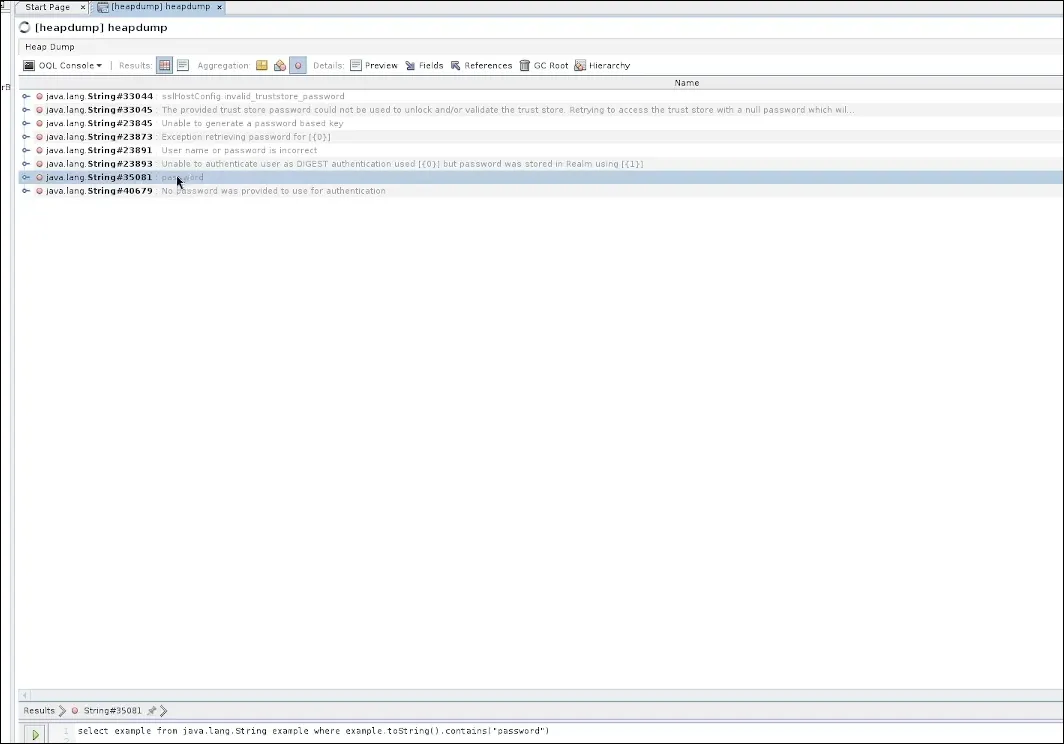
Task: Click the Results breadcrumb link
Action: [x=39, y=711]
